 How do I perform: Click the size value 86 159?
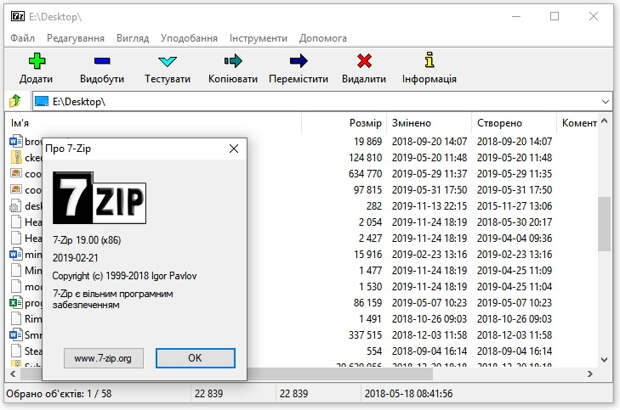[368, 302]
